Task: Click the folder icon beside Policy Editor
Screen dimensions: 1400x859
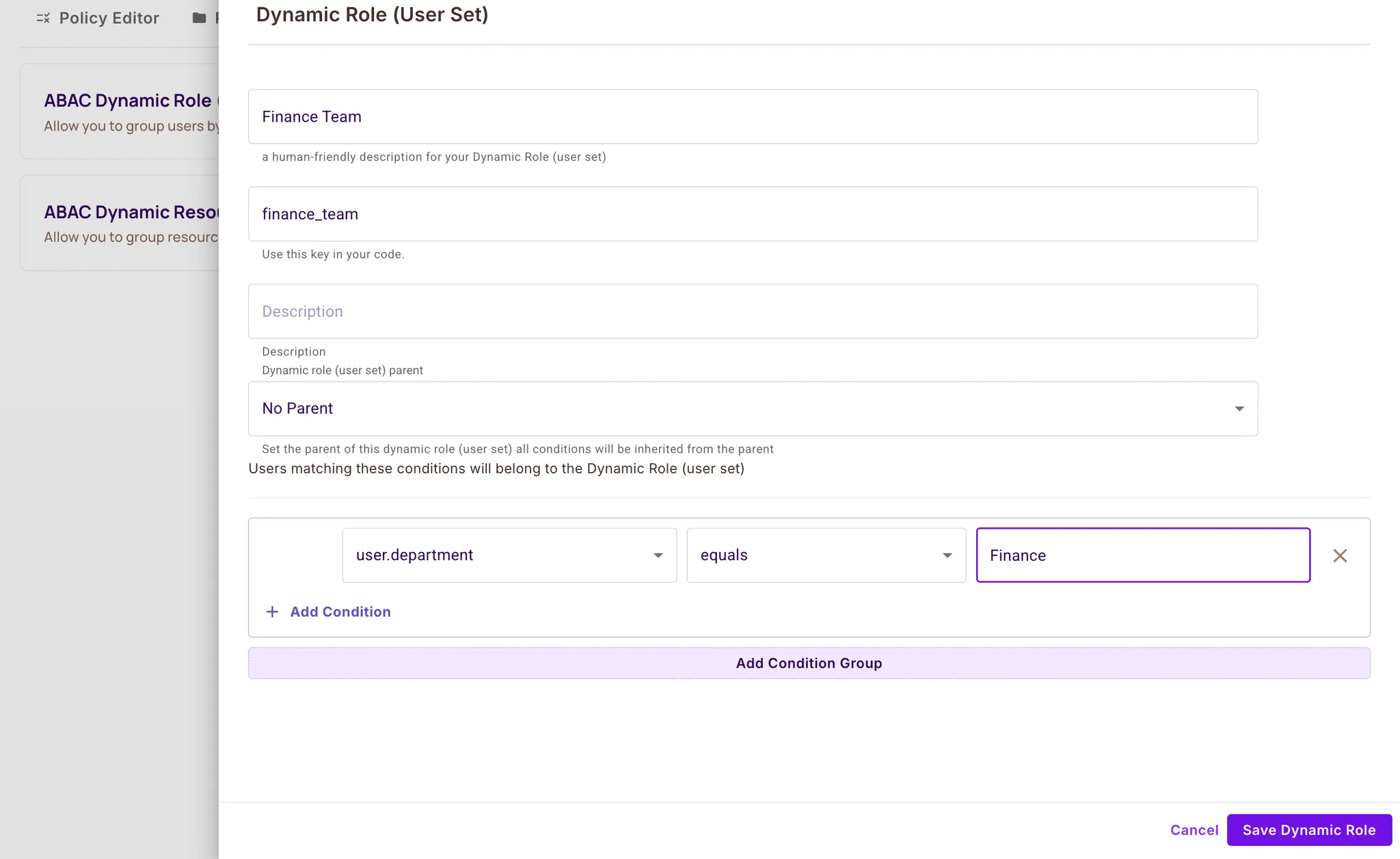Action: (199, 18)
